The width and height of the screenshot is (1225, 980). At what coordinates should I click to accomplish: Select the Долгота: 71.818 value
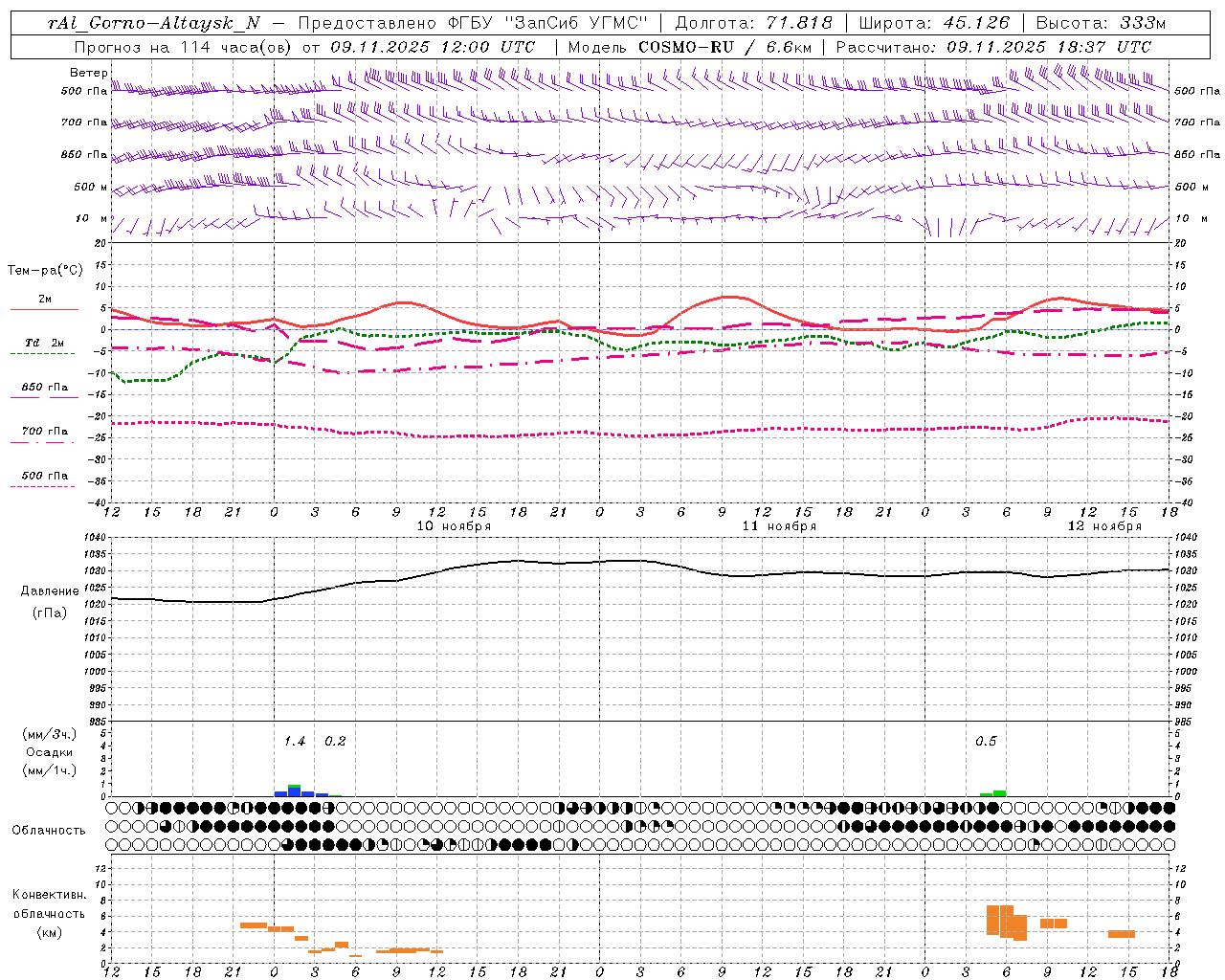[754, 23]
